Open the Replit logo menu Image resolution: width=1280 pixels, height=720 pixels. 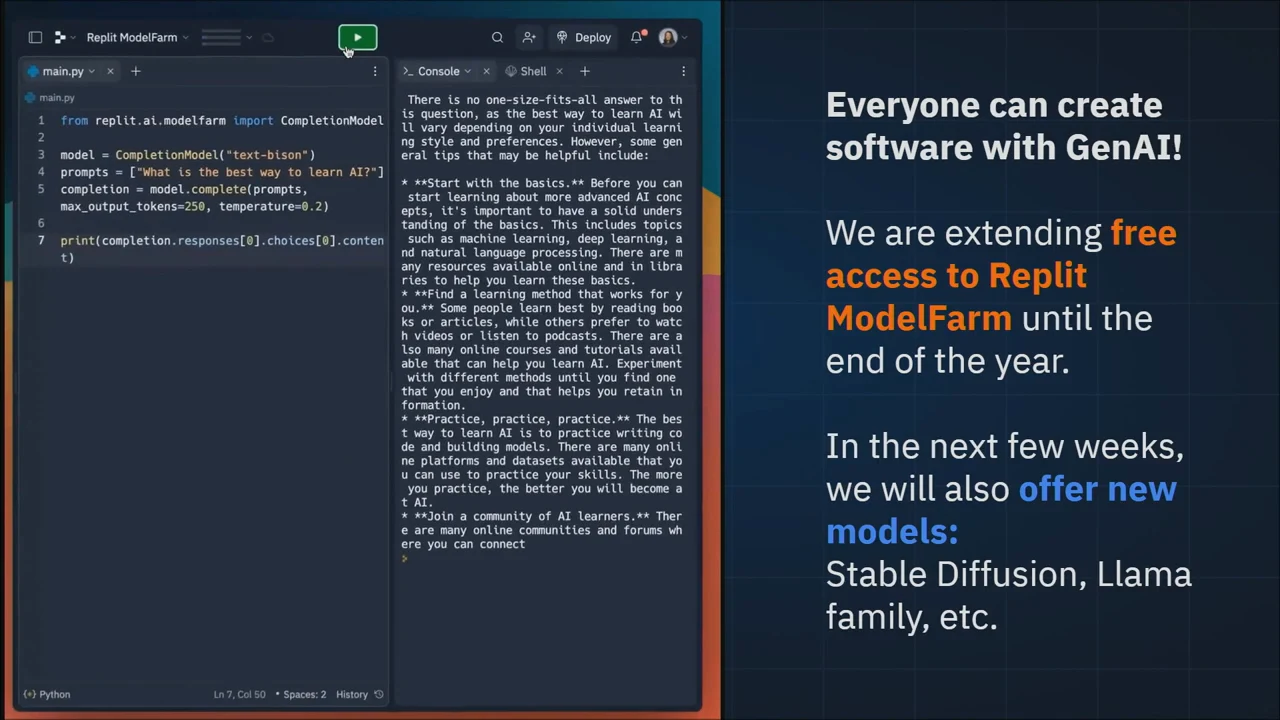tap(61, 37)
